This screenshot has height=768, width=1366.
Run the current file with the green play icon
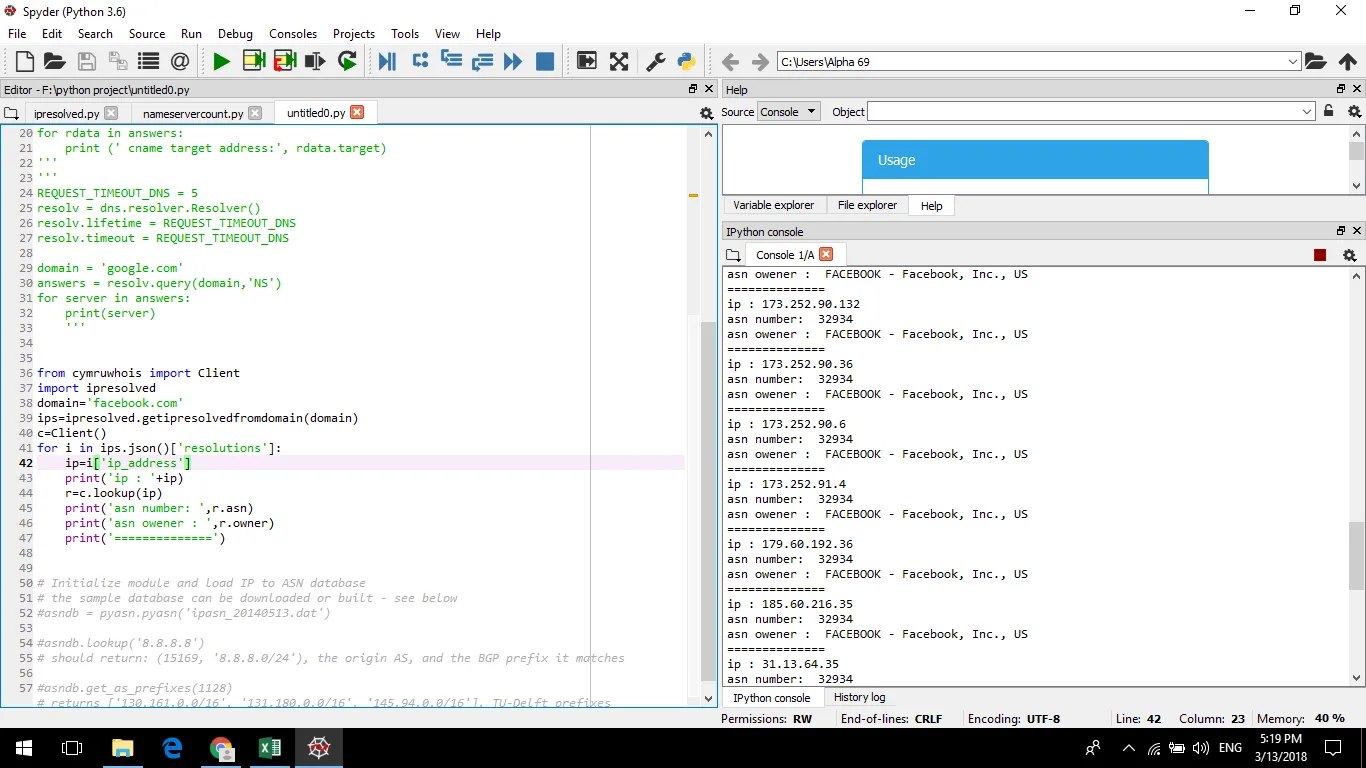(221, 62)
